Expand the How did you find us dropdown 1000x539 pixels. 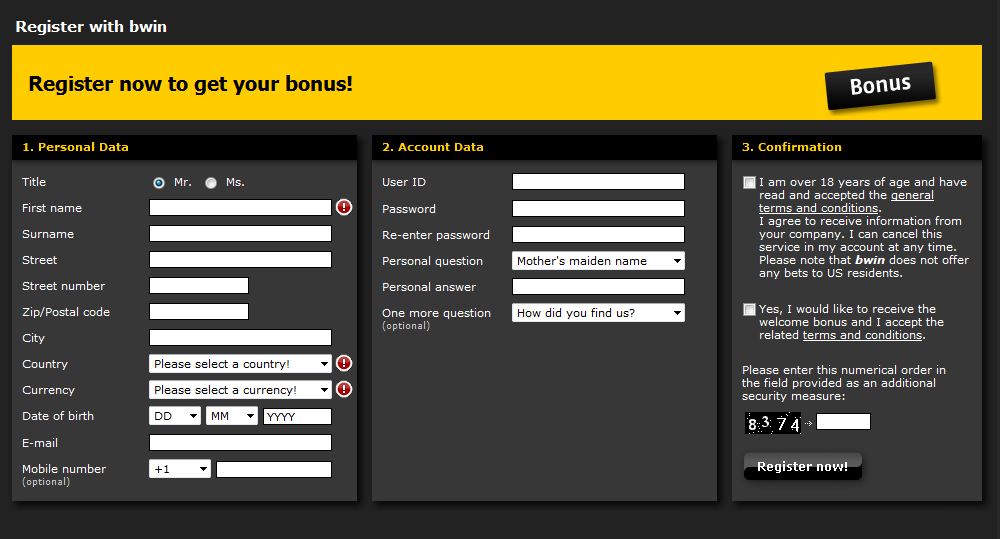[598, 313]
